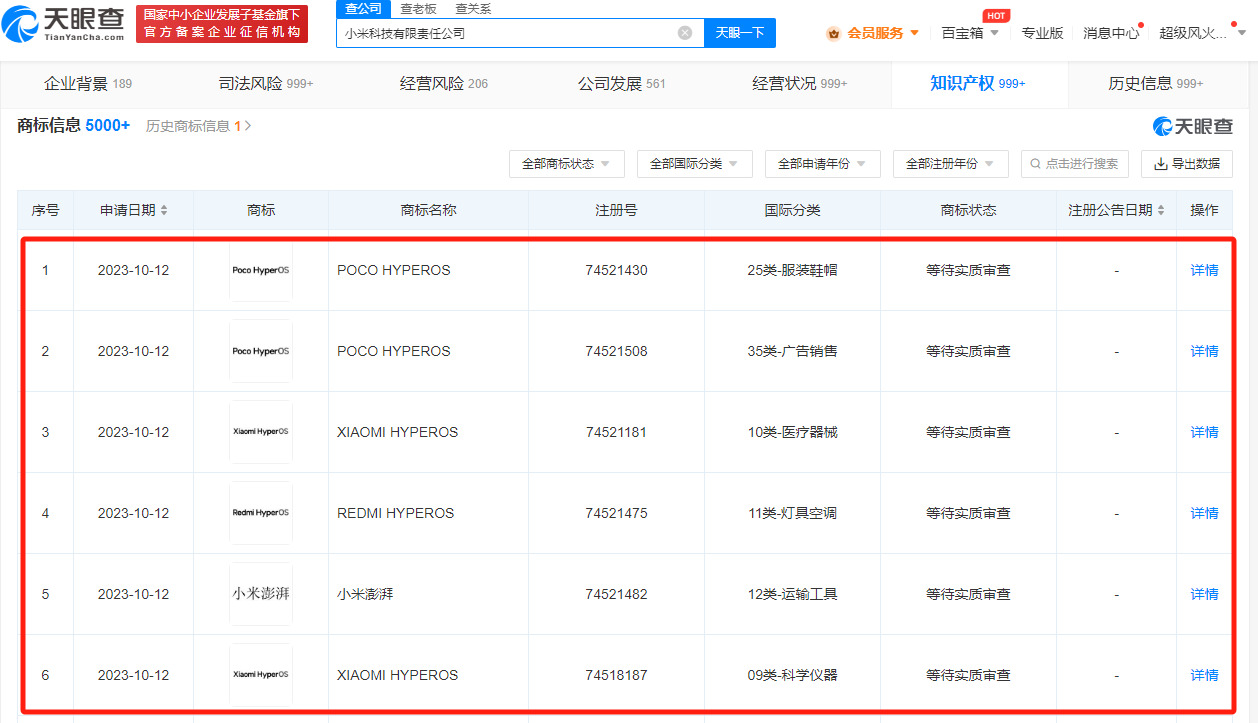Open 历史商标信息 history link
Image resolution: width=1258 pixels, height=723 pixels.
198,126
